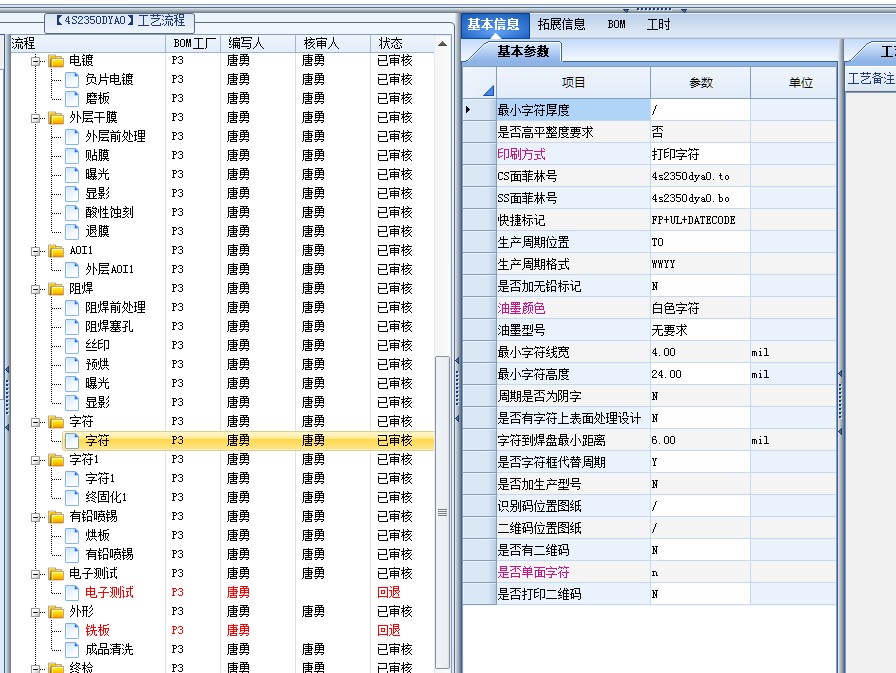Click the 贴膜 document icon
Viewport: 896px width, 673px height.
72,155
